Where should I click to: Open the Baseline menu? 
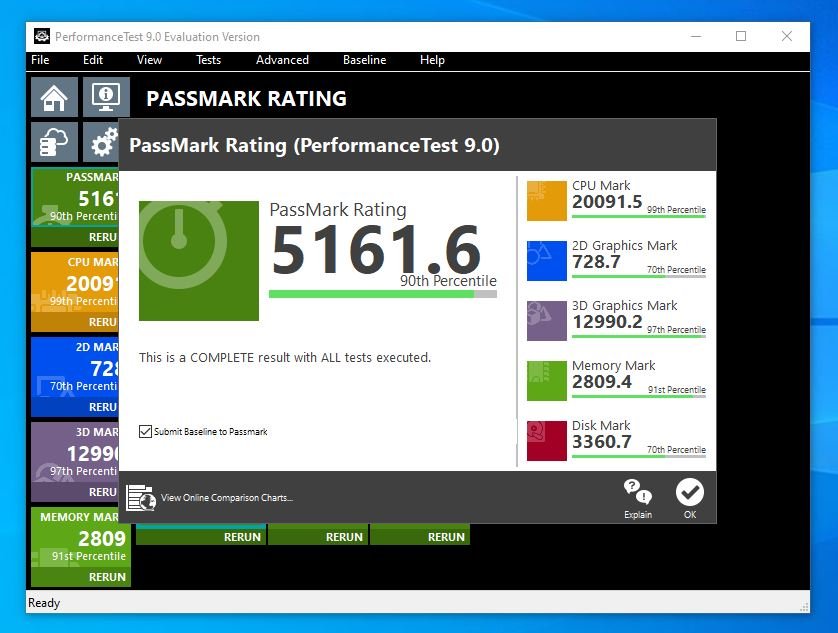click(364, 60)
